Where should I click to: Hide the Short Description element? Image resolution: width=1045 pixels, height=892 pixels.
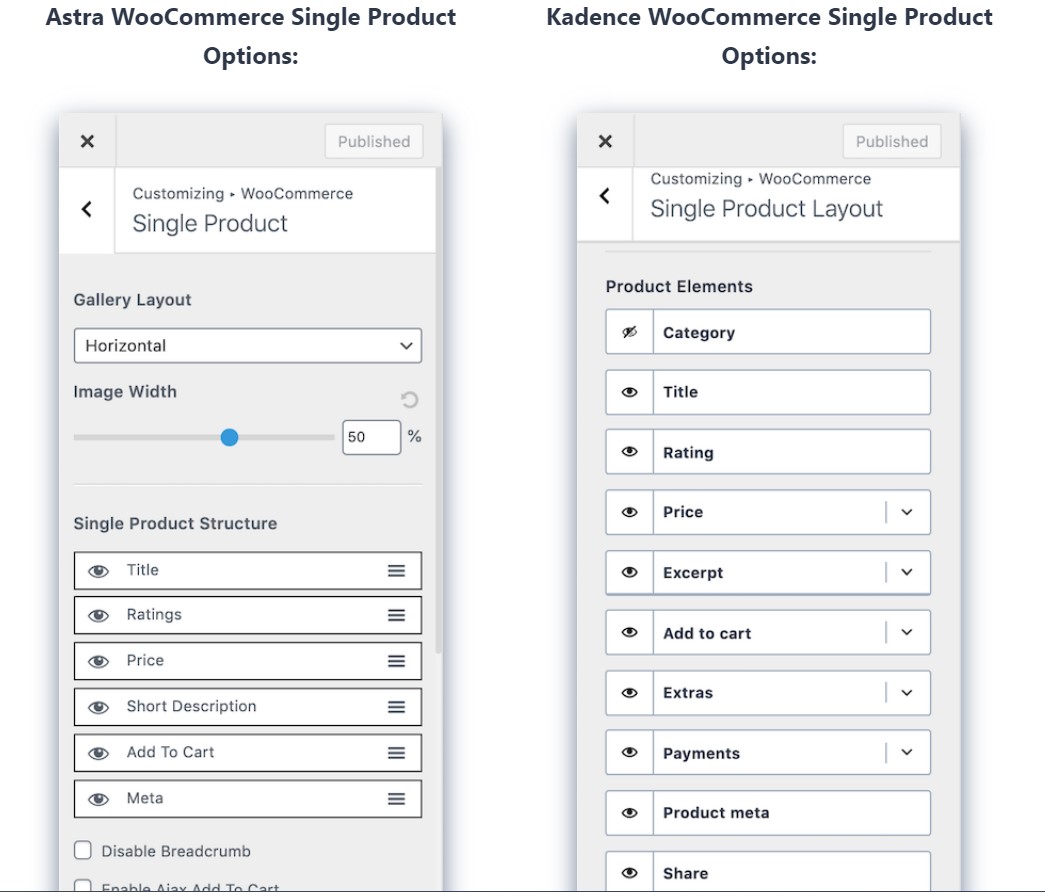99,707
